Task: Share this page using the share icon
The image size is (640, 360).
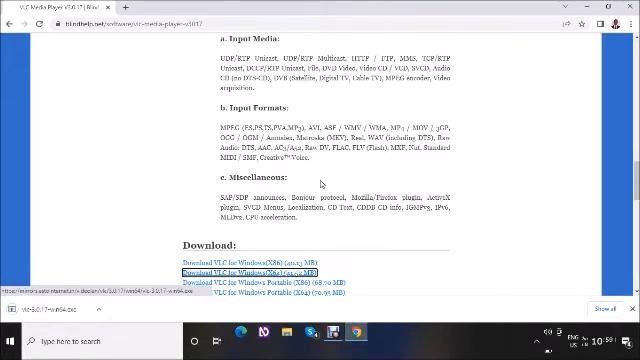Action: (x=567, y=24)
